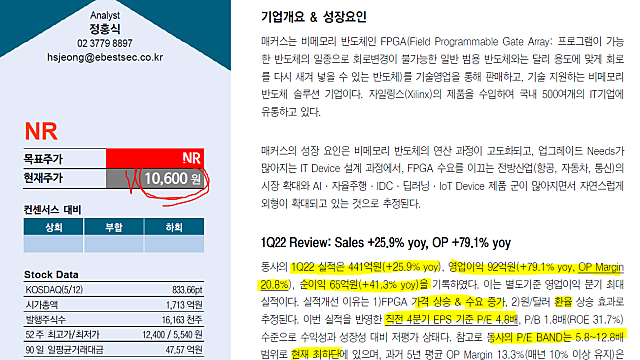Select the 부합 consensus column header
640x360 pixels.
(114, 227)
